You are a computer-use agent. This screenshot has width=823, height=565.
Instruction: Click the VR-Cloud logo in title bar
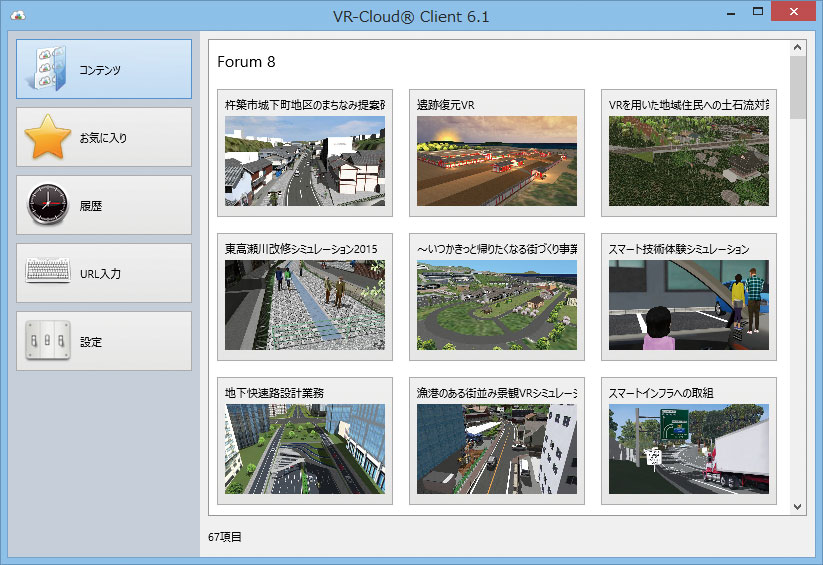pos(18,16)
